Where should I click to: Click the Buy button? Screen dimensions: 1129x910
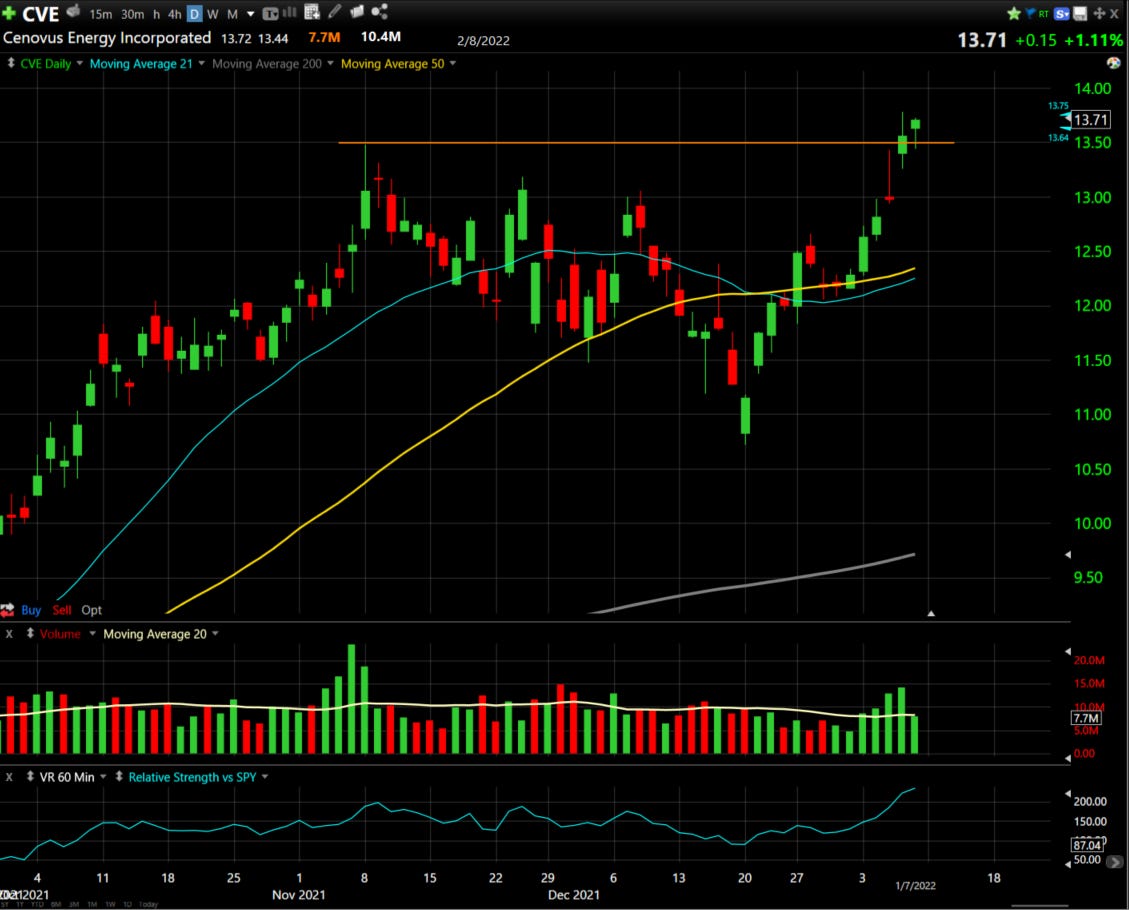[x=31, y=610]
